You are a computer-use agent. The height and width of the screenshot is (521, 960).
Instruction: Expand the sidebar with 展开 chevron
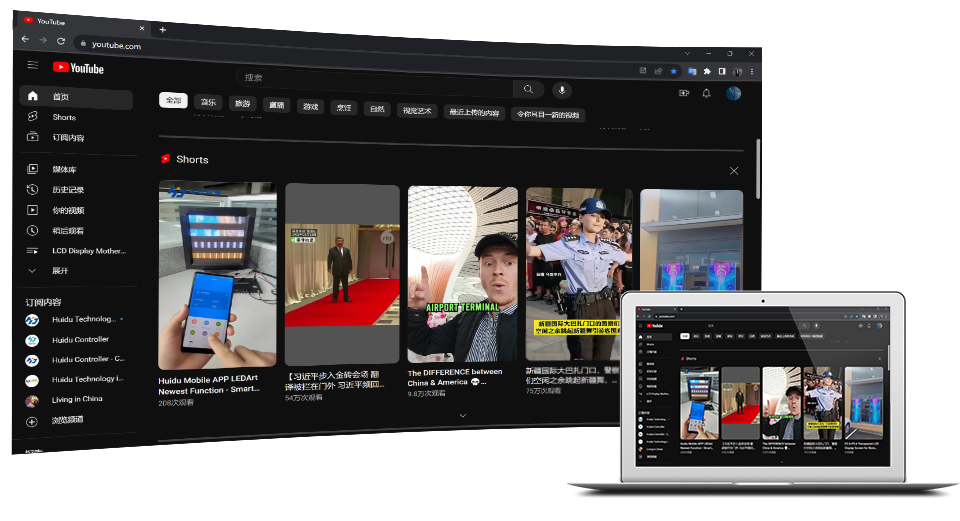[x=60, y=271]
